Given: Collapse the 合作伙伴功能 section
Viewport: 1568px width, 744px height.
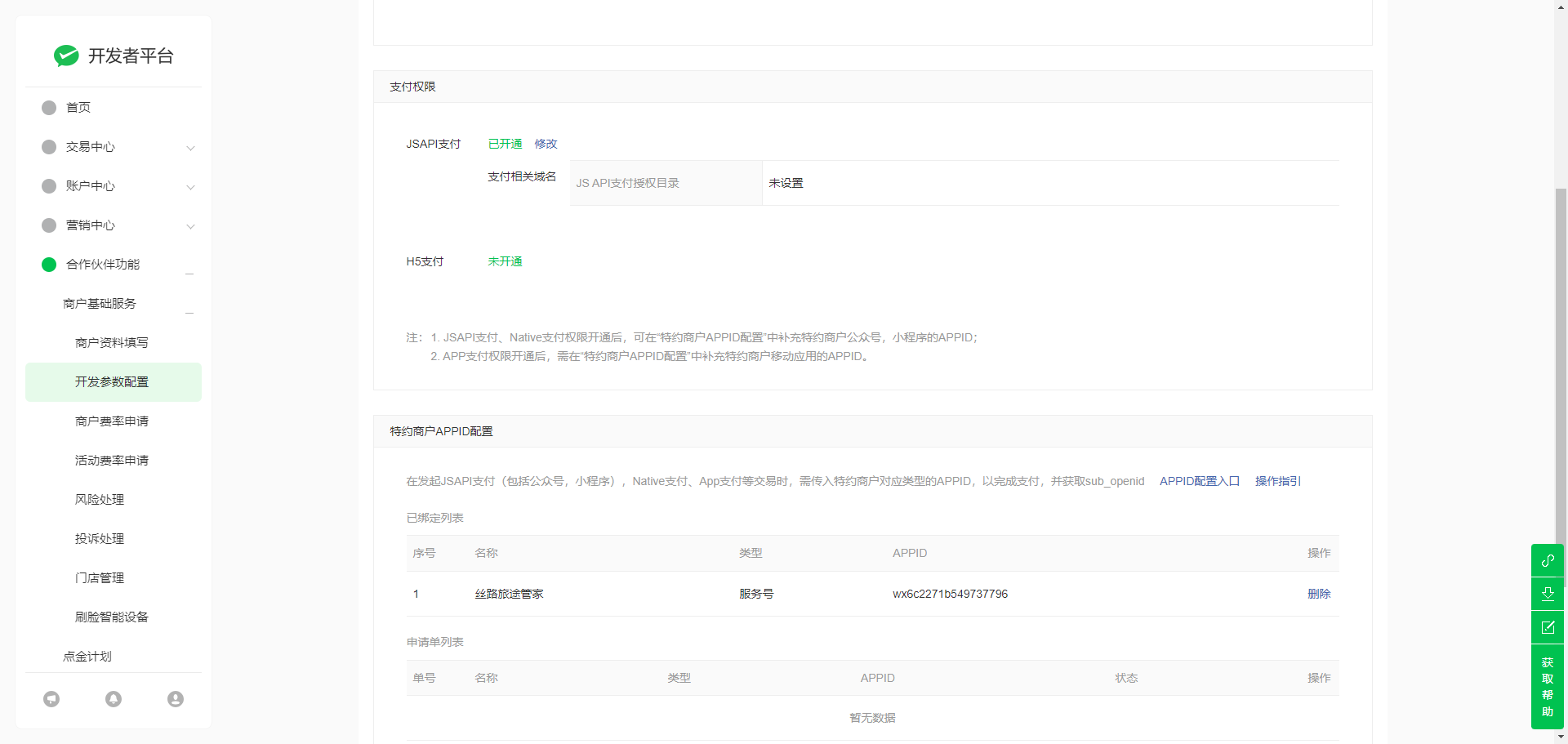Looking at the screenshot, I should [189, 274].
